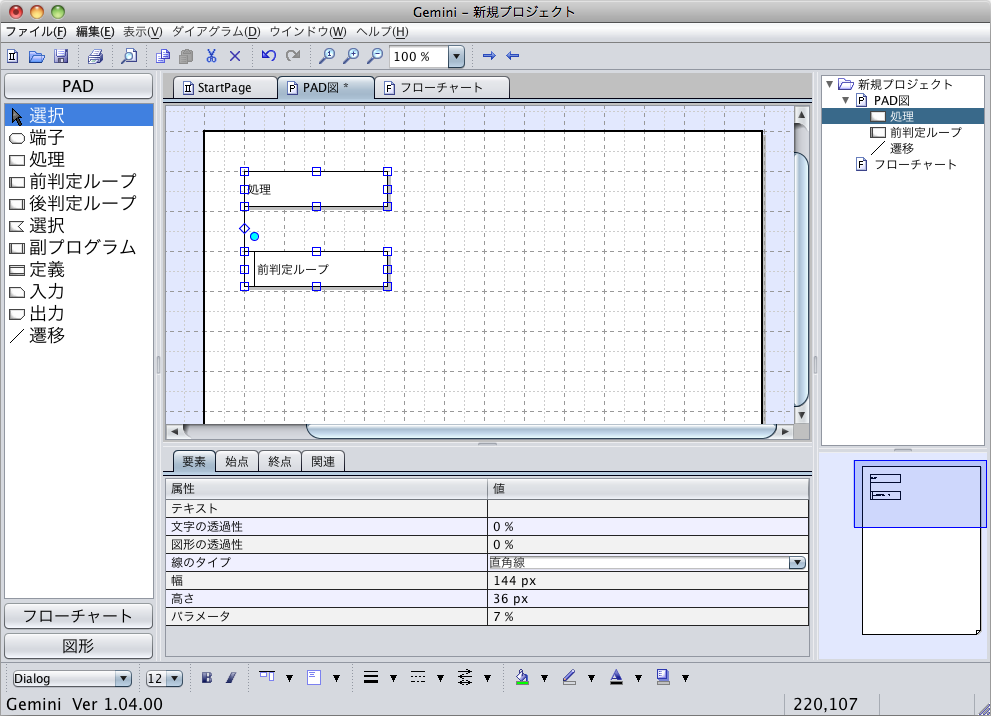Pick the 端子 terminal shape in palette
The width and height of the screenshot is (991, 716).
[79, 138]
